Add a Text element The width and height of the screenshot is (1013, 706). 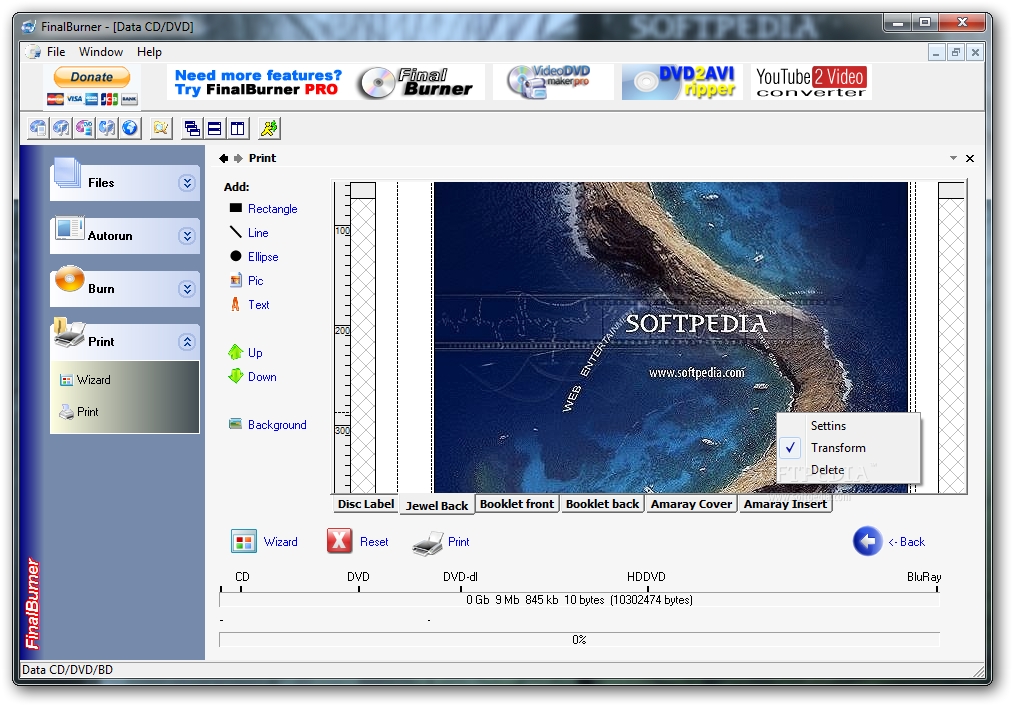point(249,304)
